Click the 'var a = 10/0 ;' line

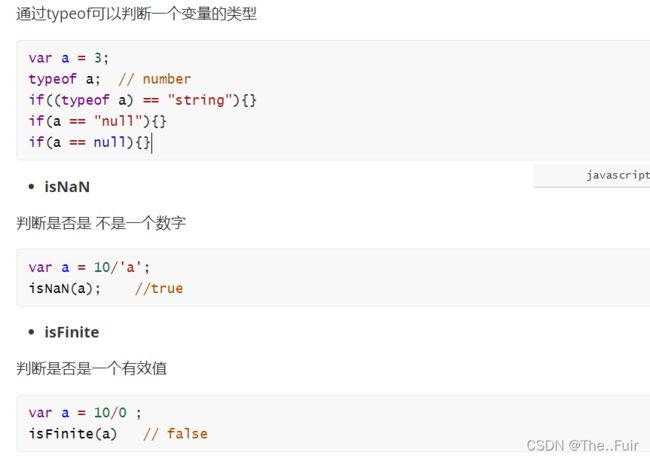[x=85, y=413]
